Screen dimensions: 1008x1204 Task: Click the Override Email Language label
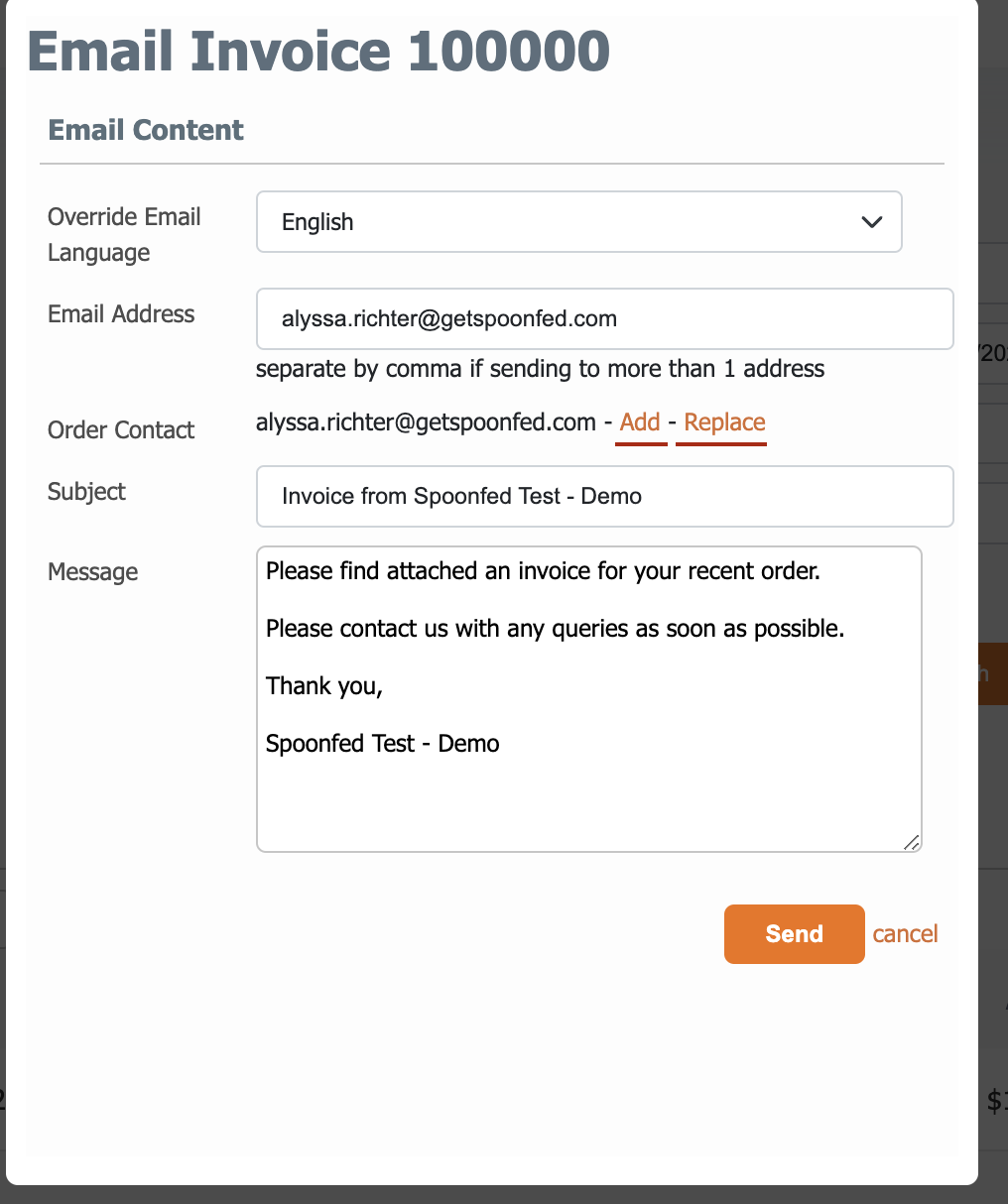click(x=124, y=235)
